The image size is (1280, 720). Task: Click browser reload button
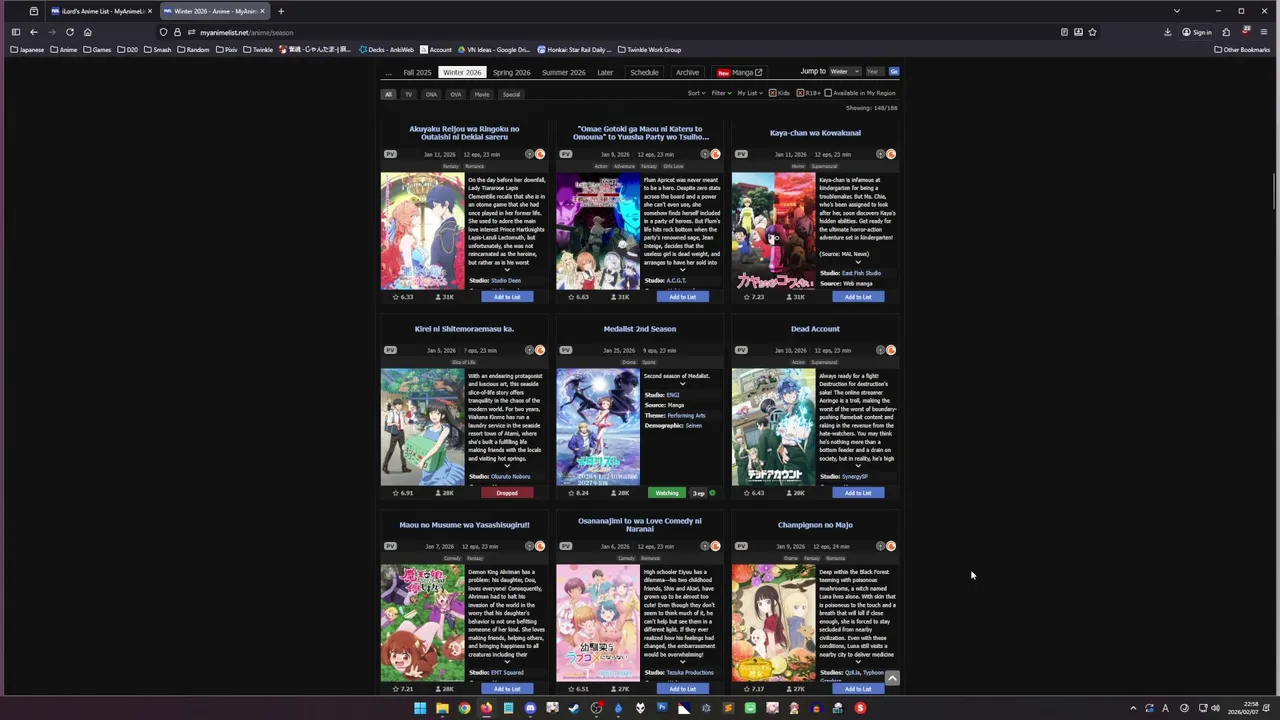69,32
